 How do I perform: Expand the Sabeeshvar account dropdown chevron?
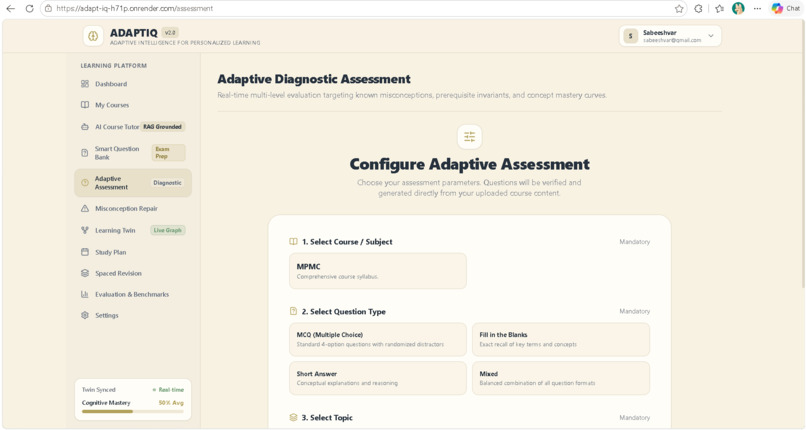pyautogui.click(x=711, y=36)
